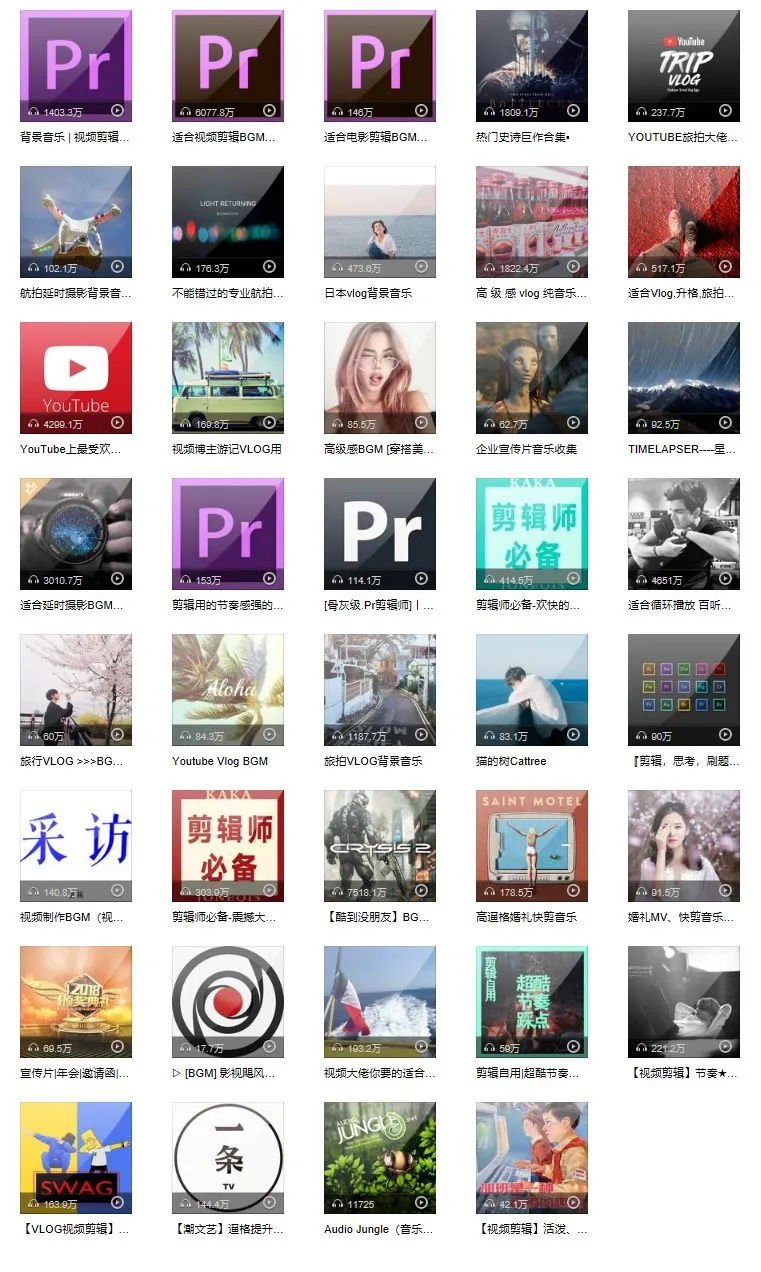
Task: Click the '1187.7万' play count
Action: click(367, 737)
